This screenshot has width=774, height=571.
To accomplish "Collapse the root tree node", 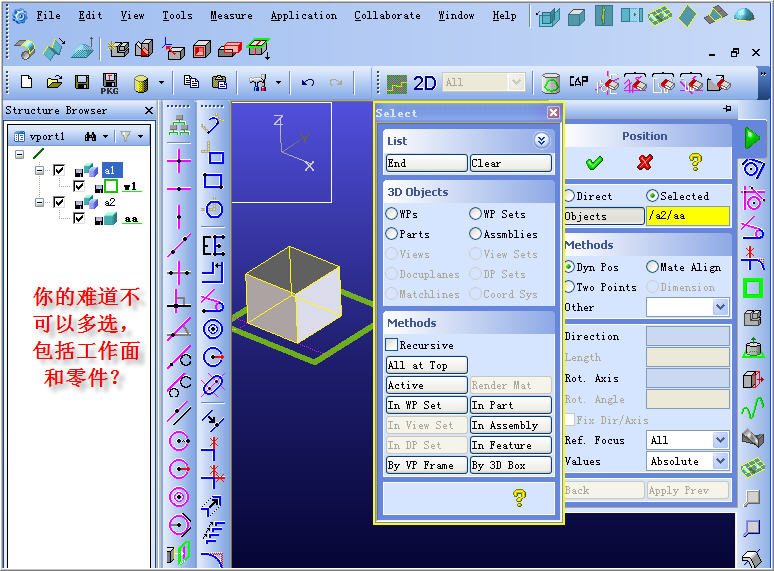I will pyautogui.click(x=19, y=154).
